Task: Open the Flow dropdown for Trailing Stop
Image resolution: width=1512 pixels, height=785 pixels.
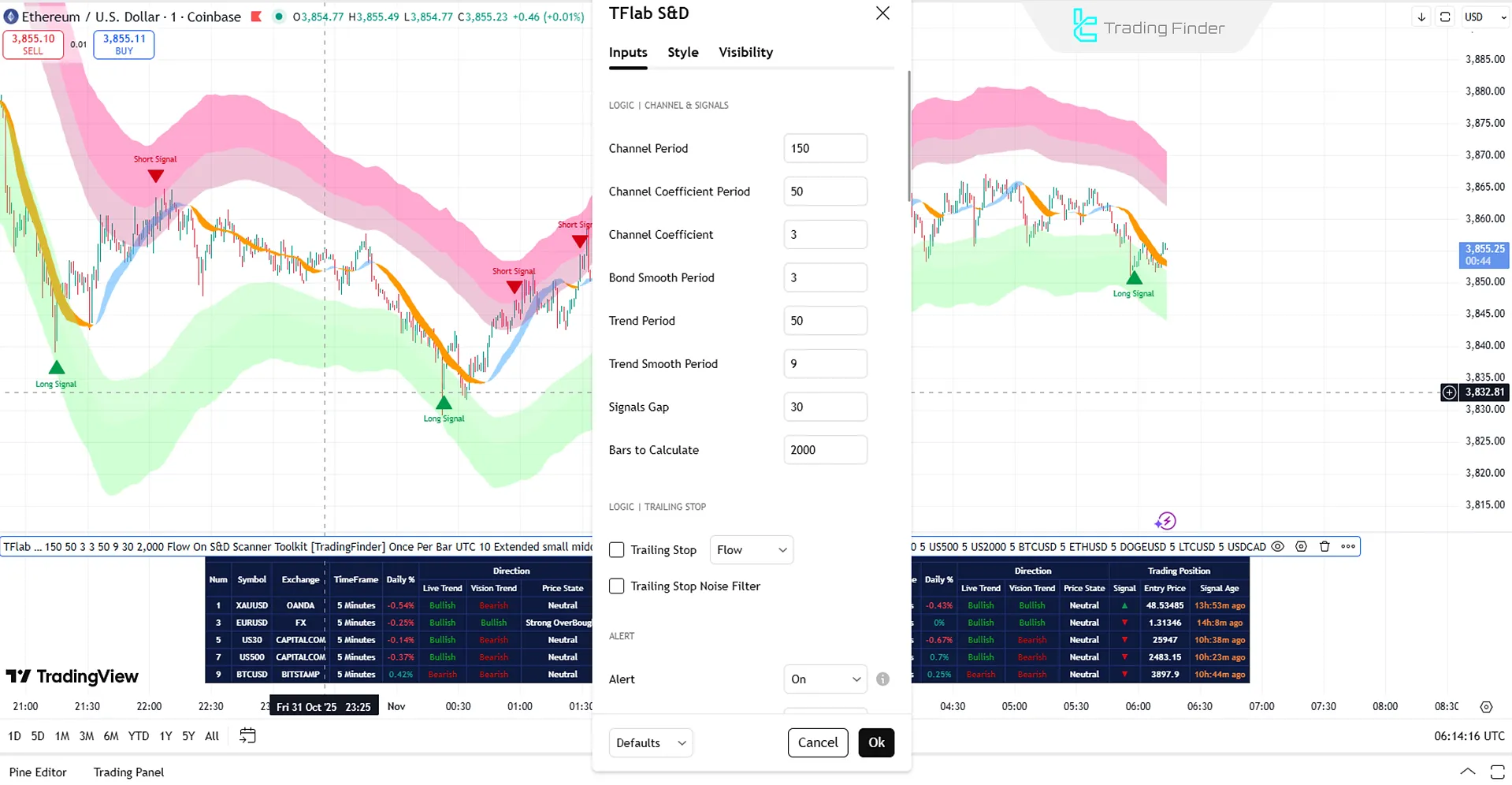Action: (x=750, y=549)
